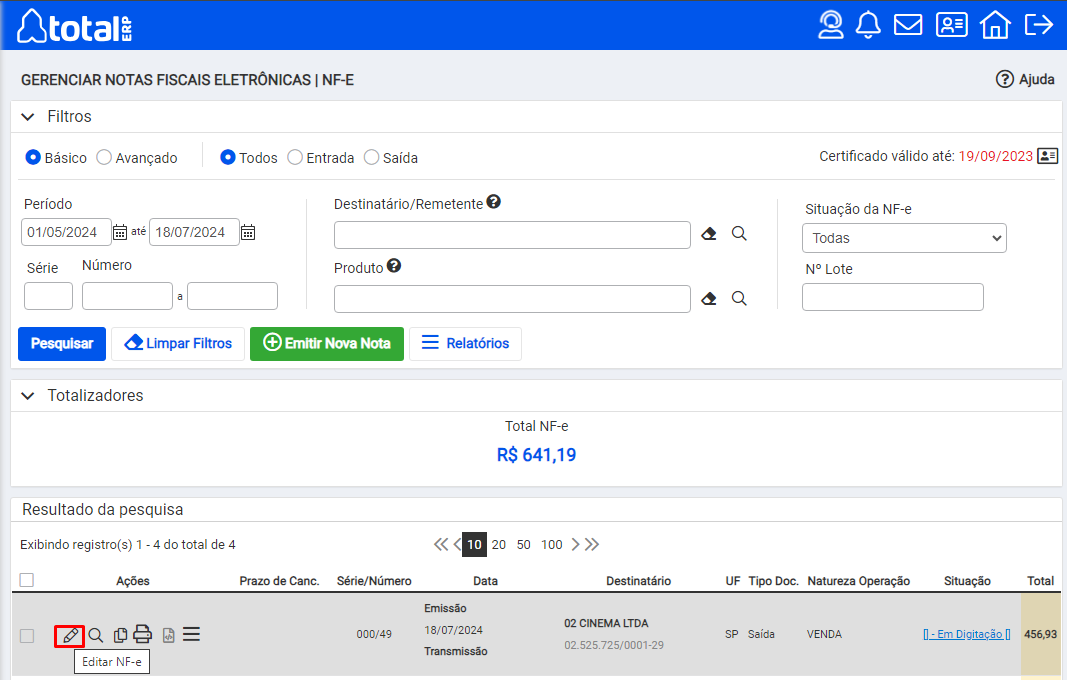
Task: Open the user profile card icon
Action: point(952,25)
